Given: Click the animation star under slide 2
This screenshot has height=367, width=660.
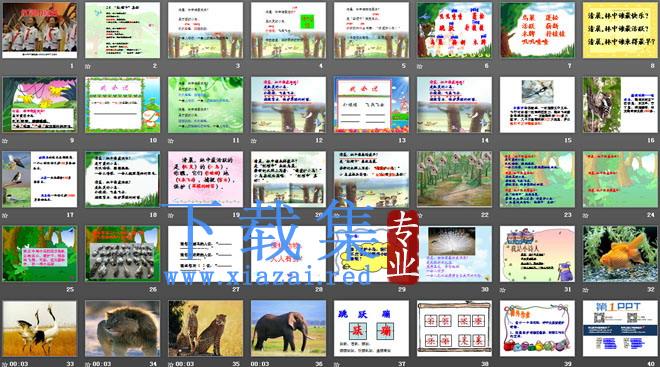Looking at the screenshot, I should (88, 66).
